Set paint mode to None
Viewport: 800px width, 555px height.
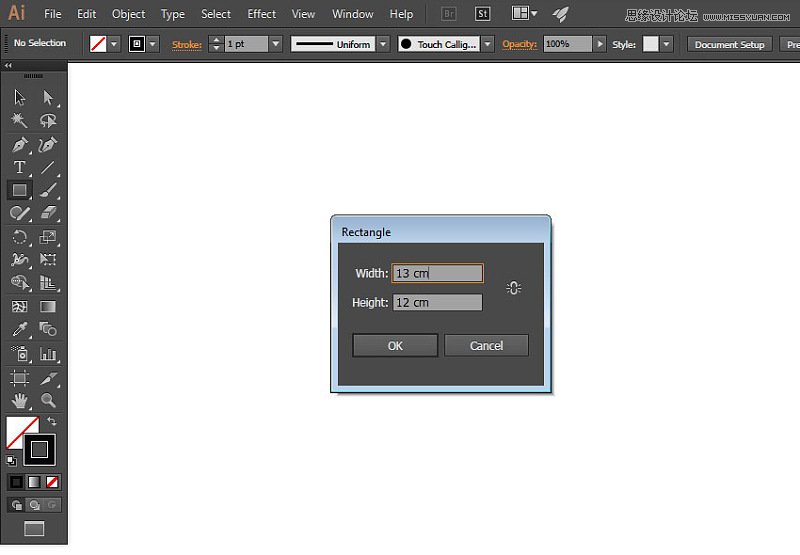click(52, 482)
